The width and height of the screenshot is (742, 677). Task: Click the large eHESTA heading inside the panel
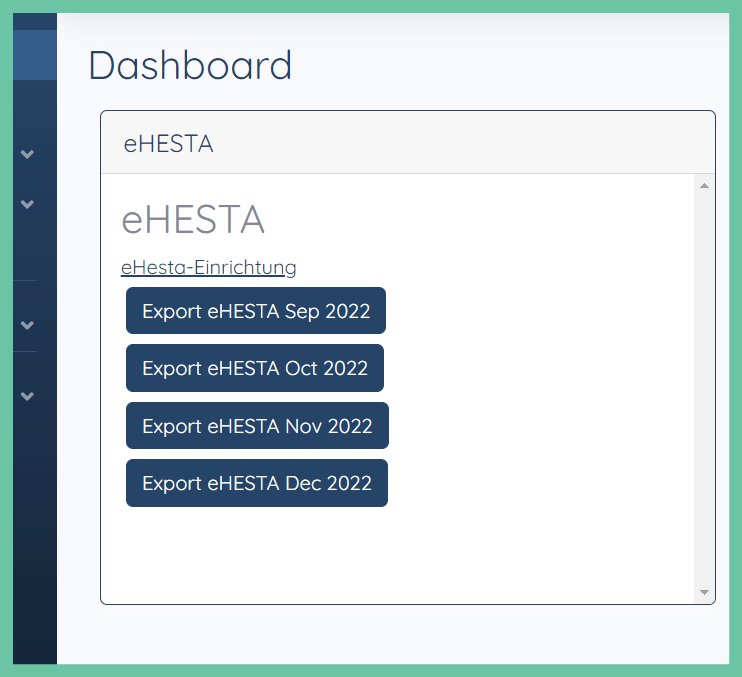[x=193, y=220]
